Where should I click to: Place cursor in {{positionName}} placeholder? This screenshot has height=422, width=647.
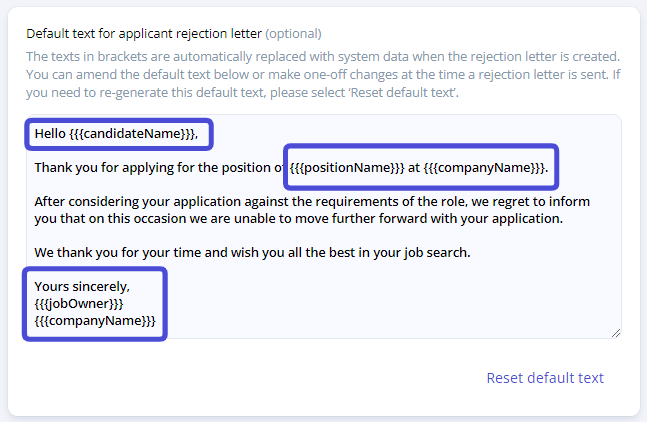[347, 167]
